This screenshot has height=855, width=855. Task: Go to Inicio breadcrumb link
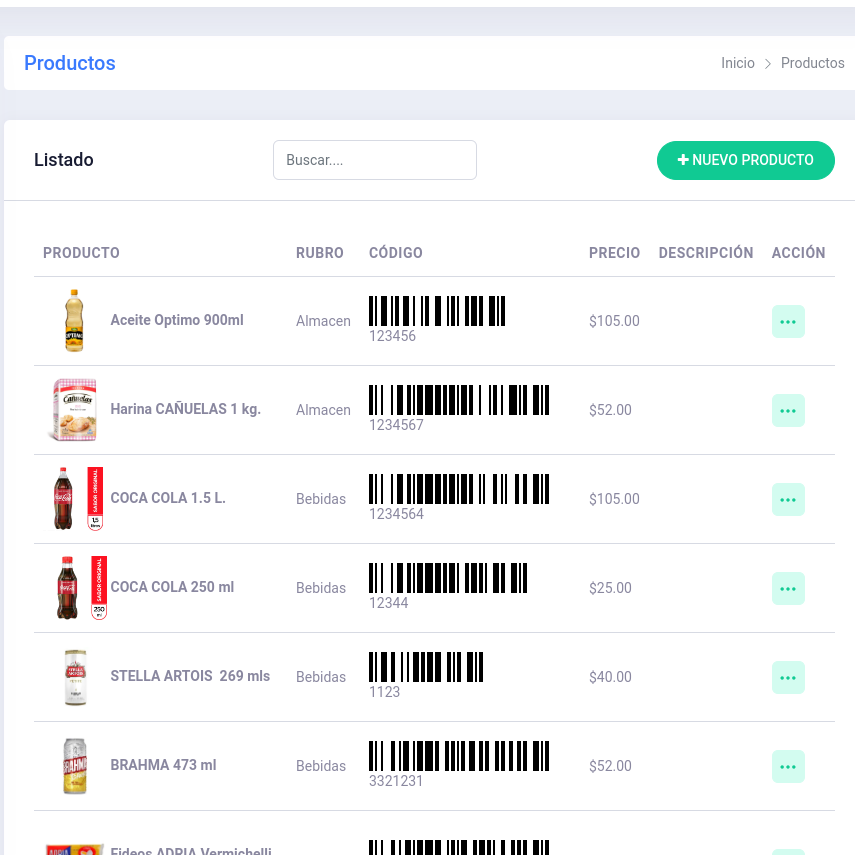(x=737, y=63)
